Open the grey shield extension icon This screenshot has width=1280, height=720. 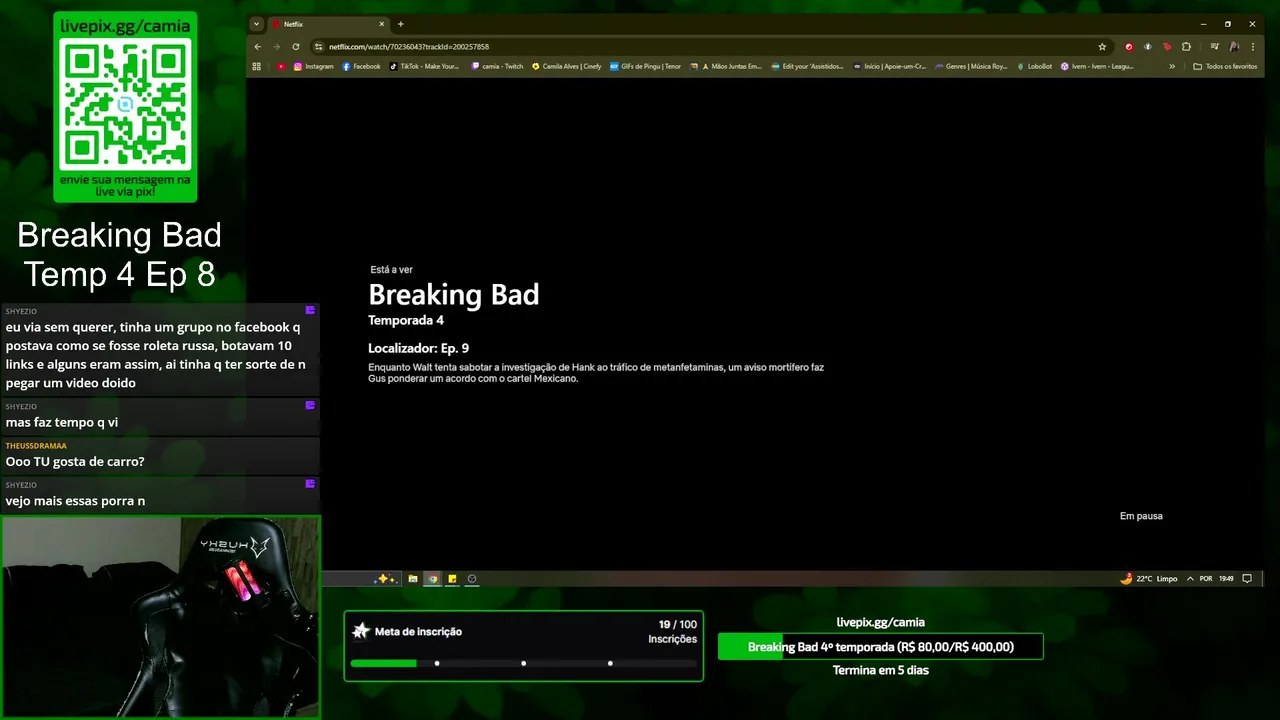(1148, 47)
